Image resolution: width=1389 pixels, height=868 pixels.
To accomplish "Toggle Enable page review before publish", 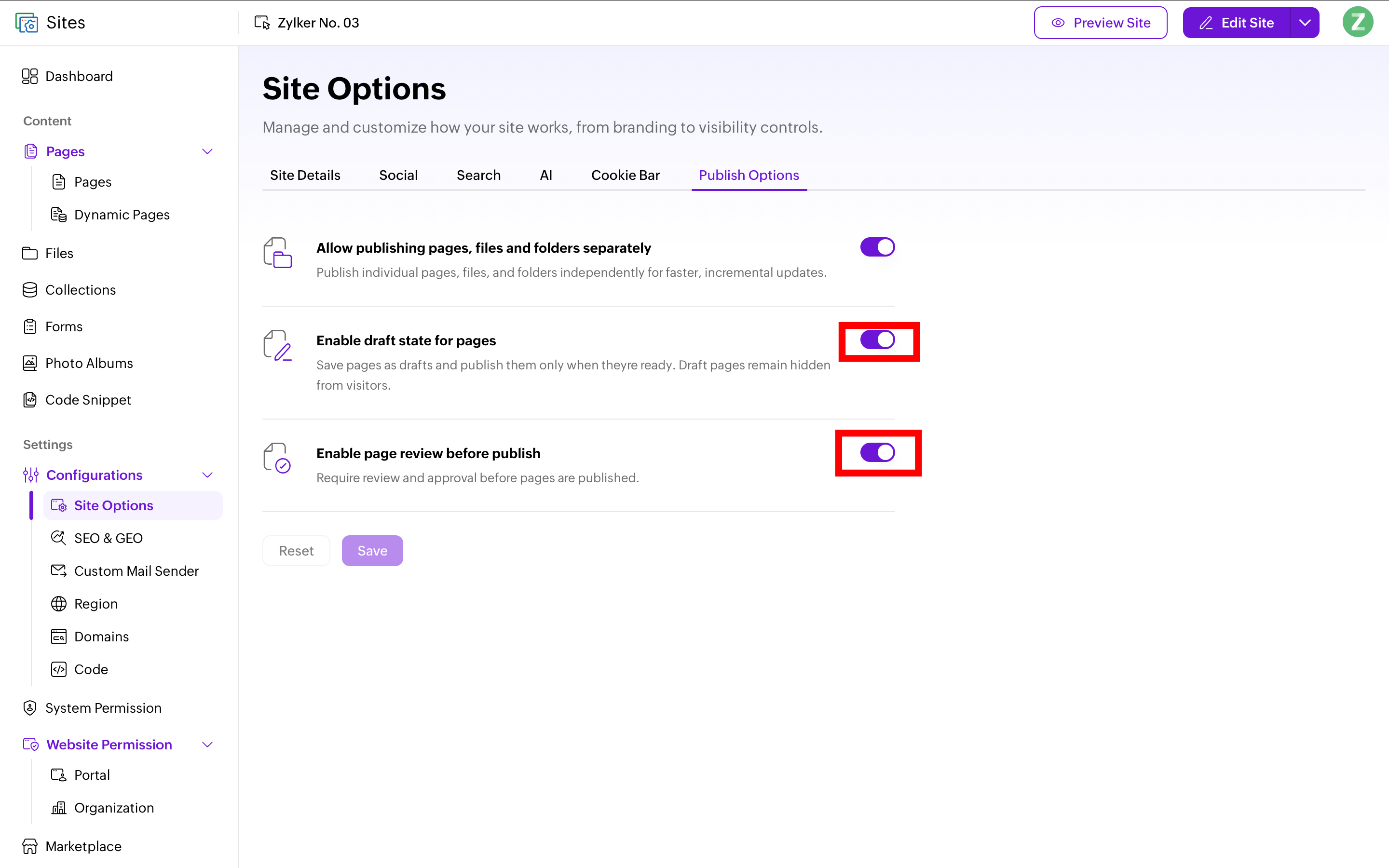I will (877, 453).
